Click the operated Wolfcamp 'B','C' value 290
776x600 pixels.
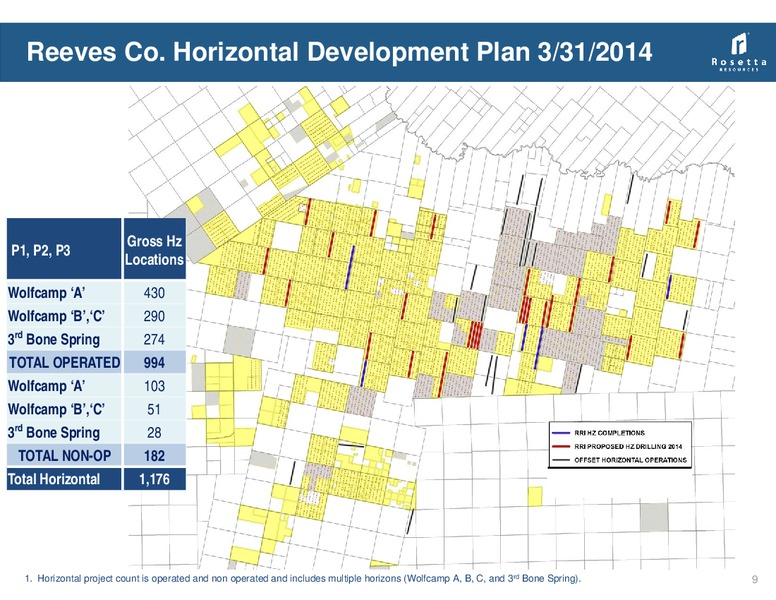click(154, 316)
